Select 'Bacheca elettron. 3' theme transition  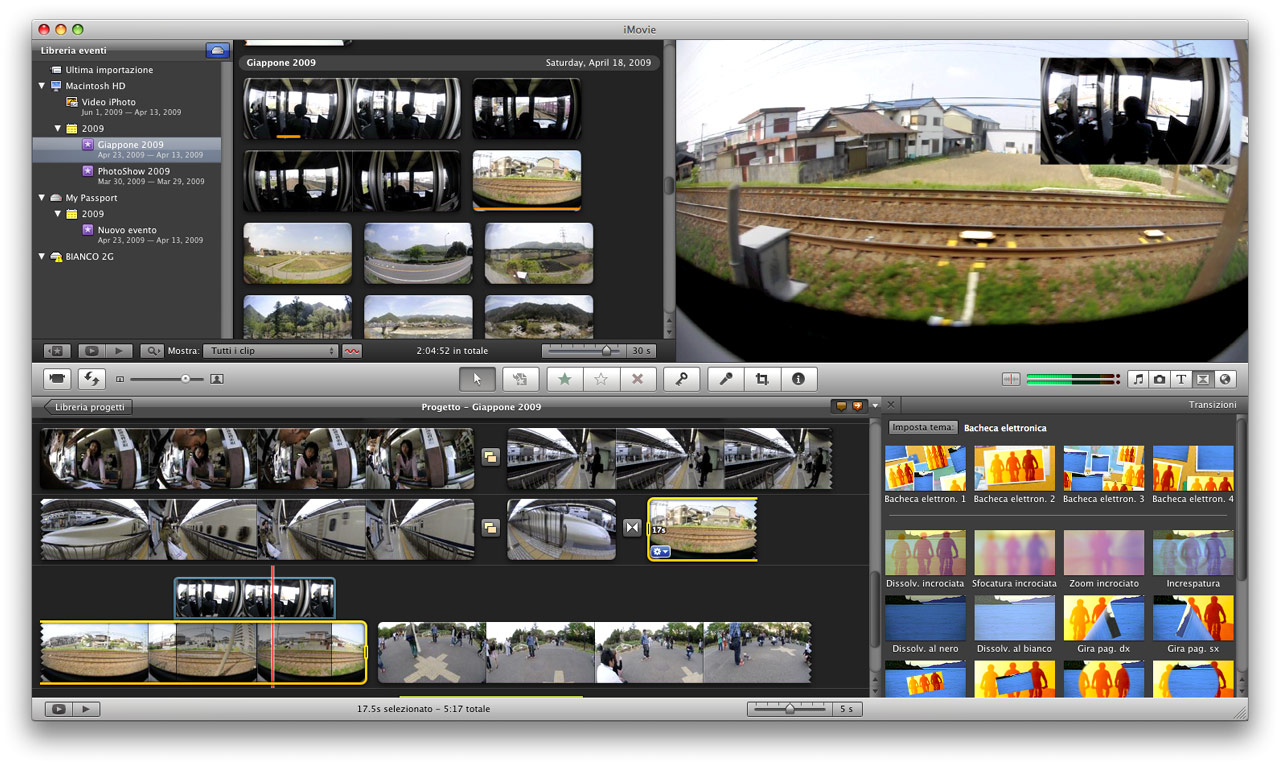[x=1104, y=475]
